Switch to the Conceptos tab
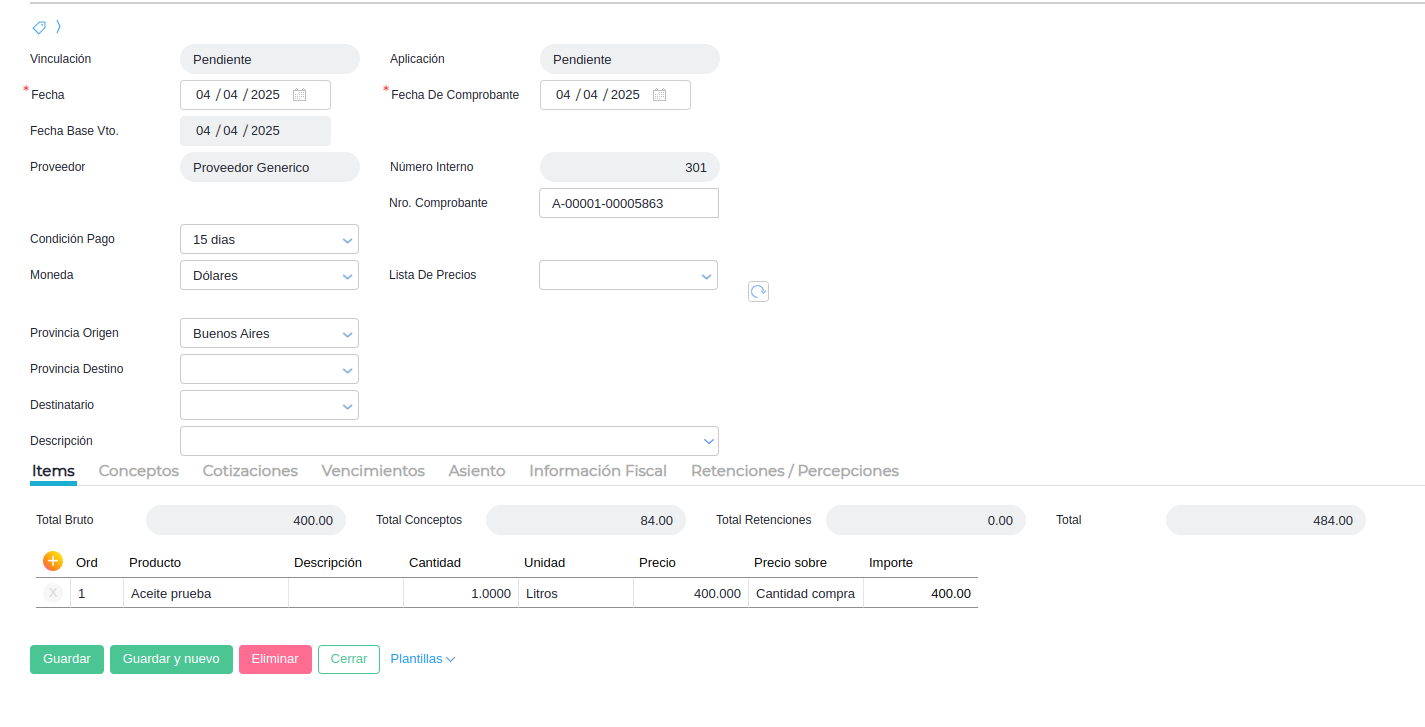This screenshot has width=1425, height=727. 139,471
